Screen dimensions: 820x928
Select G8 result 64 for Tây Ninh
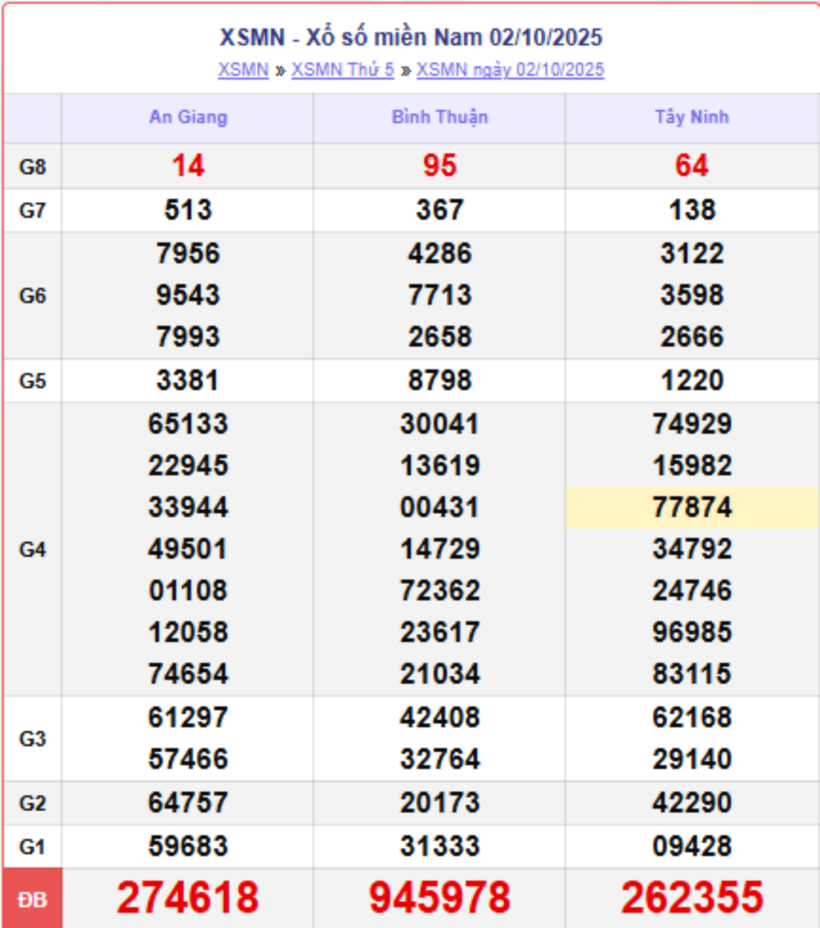(x=692, y=166)
